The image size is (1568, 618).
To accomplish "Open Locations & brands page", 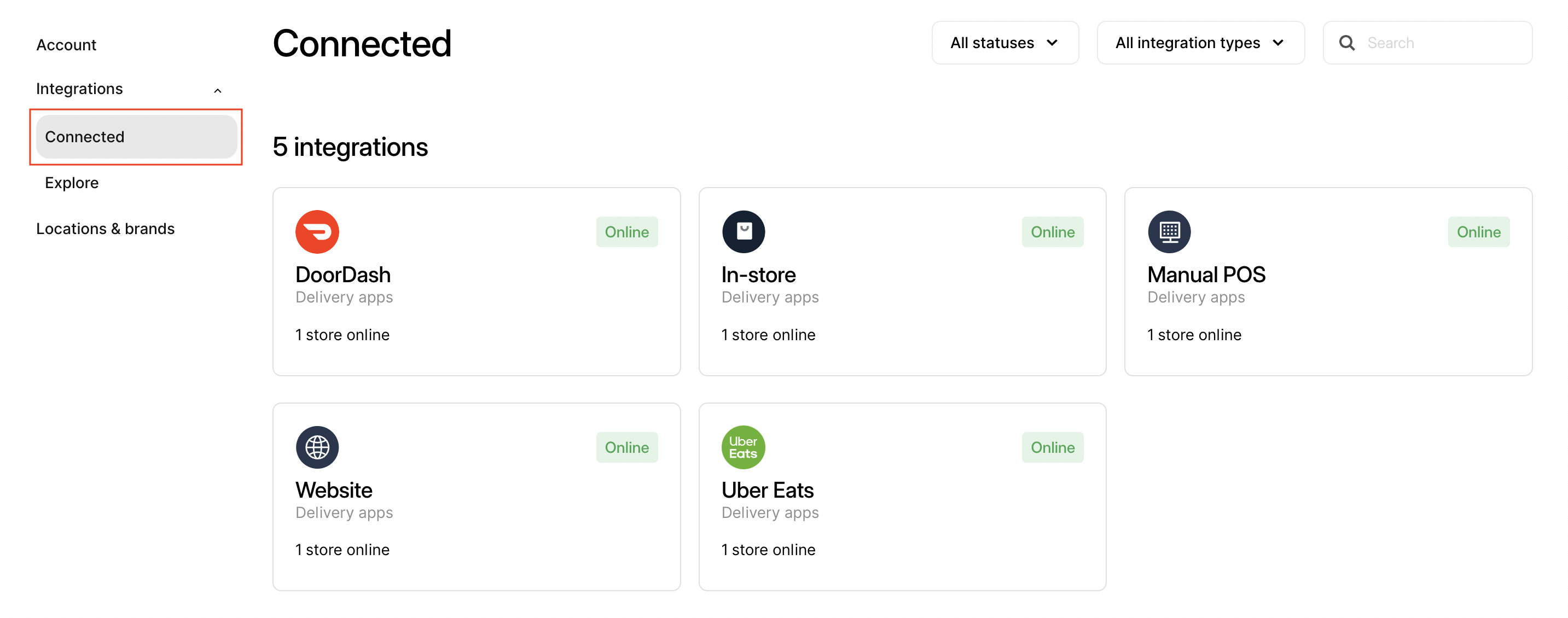I will click(x=105, y=229).
